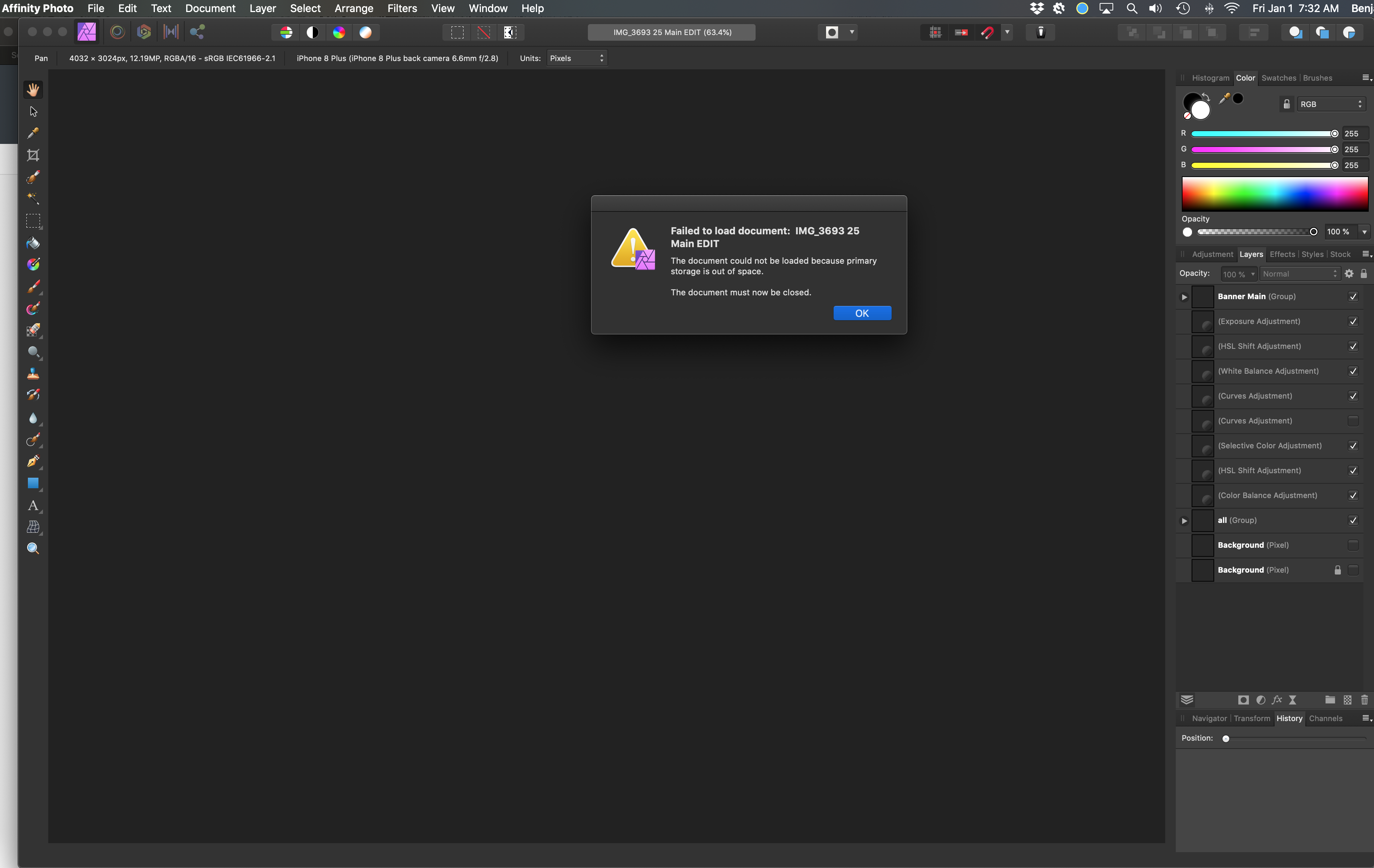Toggle visibility of the all group
Image resolution: width=1374 pixels, height=868 pixels.
coord(1353,521)
